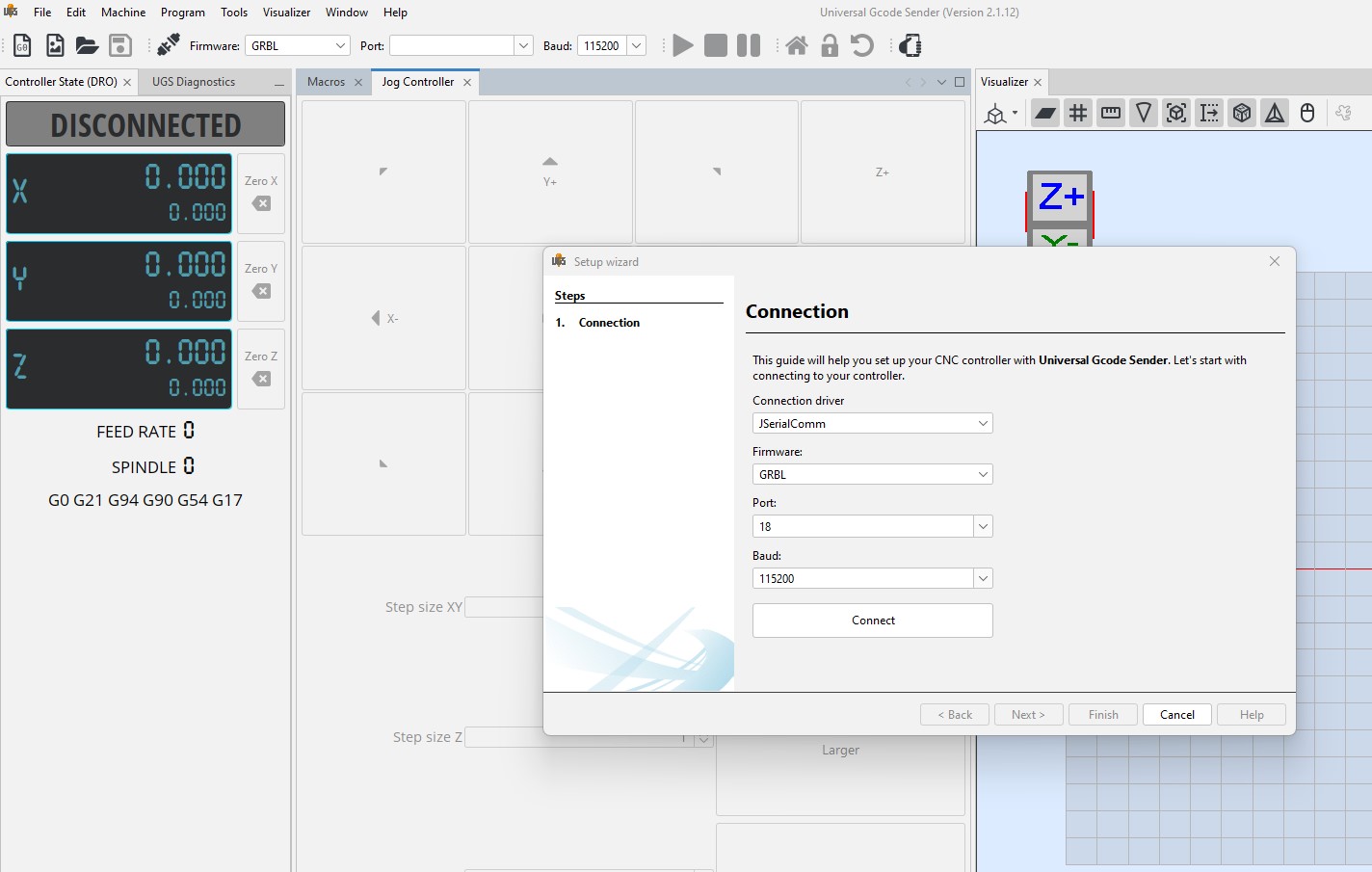This screenshot has width=1372, height=872.
Task: Click the pendant phone icon in toolbar
Action: coord(910,45)
